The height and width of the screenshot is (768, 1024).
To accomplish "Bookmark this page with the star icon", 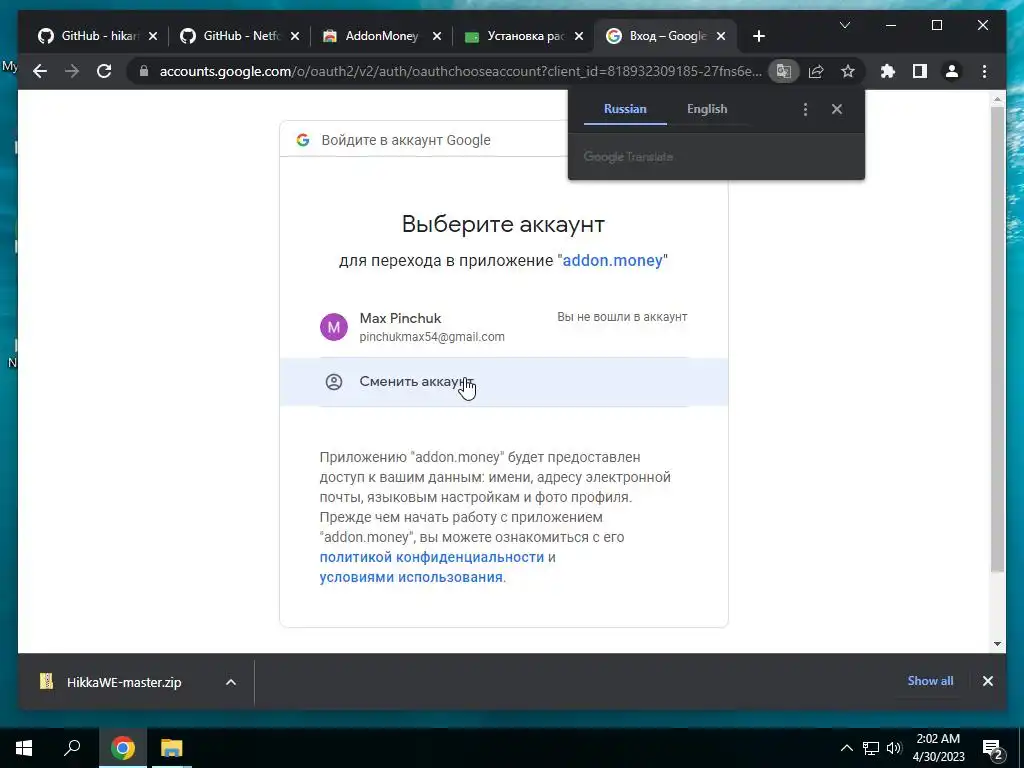I will [848, 71].
